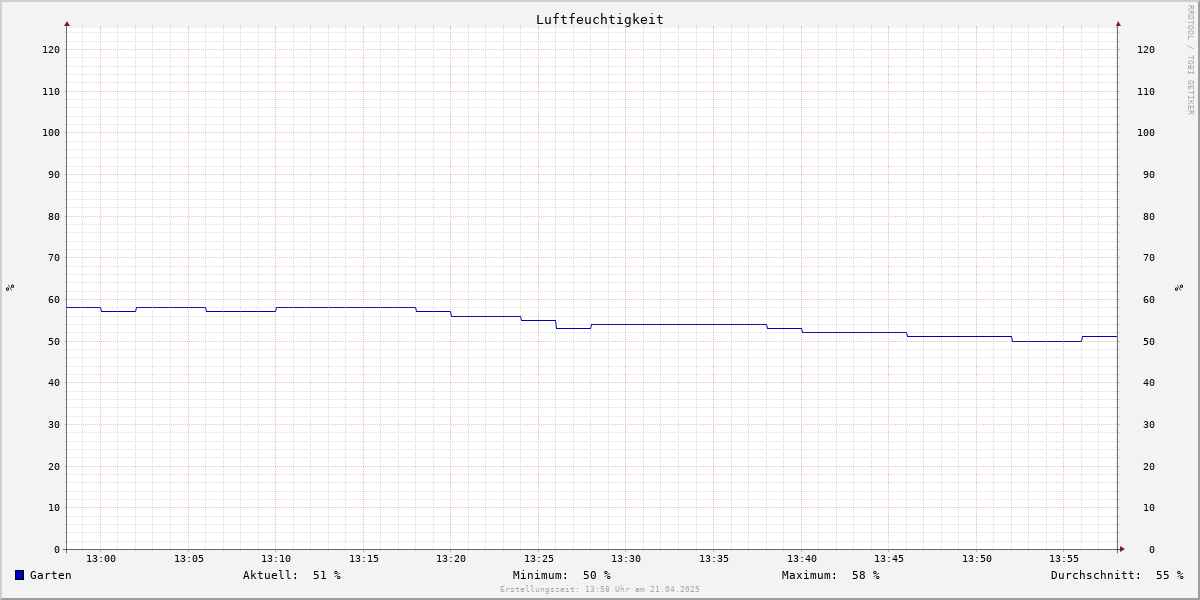Click the 13:30 time axis label
The height and width of the screenshot is (600, 1200).
pos(626,559)
